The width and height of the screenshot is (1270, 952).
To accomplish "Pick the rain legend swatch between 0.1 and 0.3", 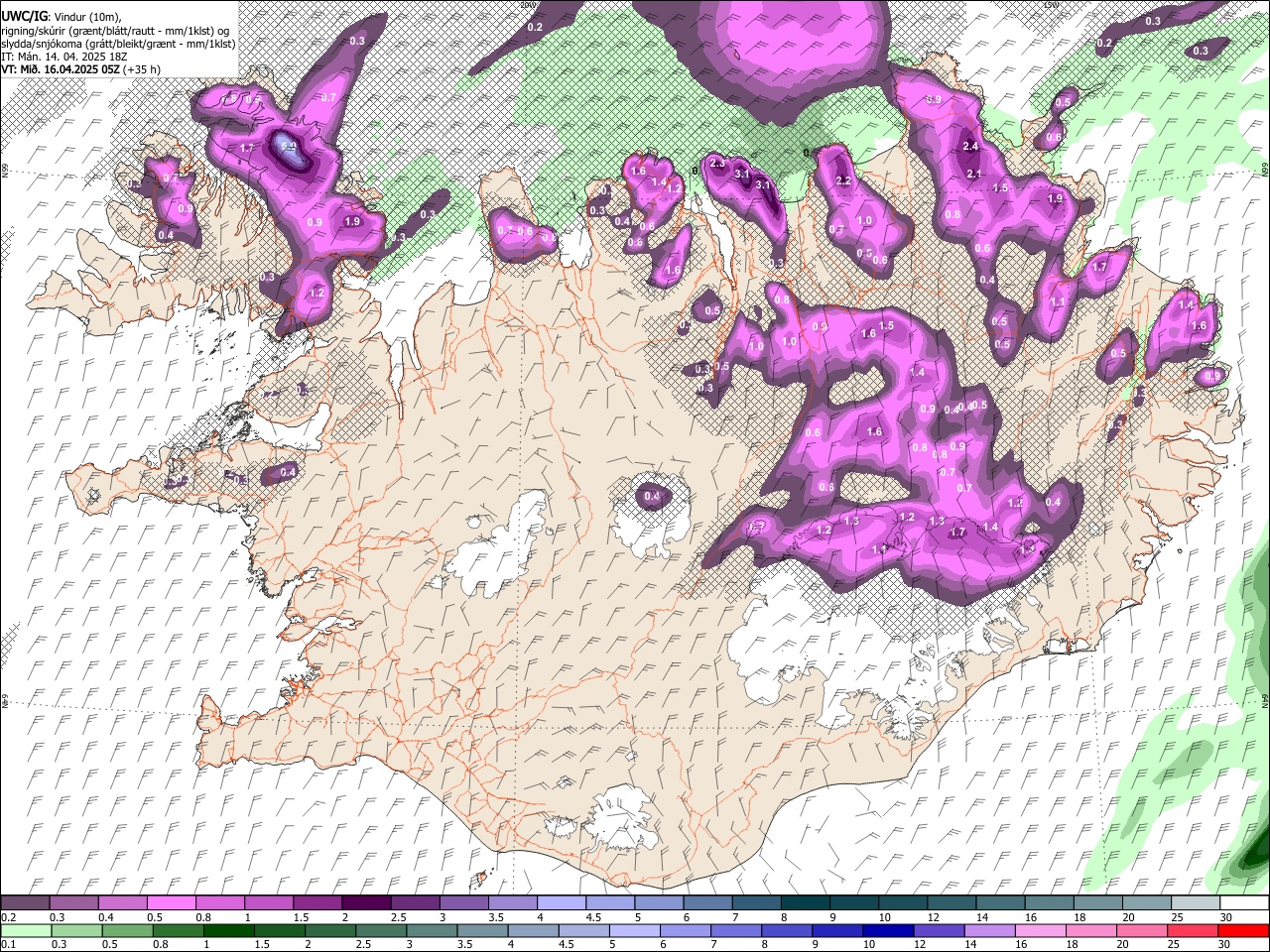I will pos(26,931).
